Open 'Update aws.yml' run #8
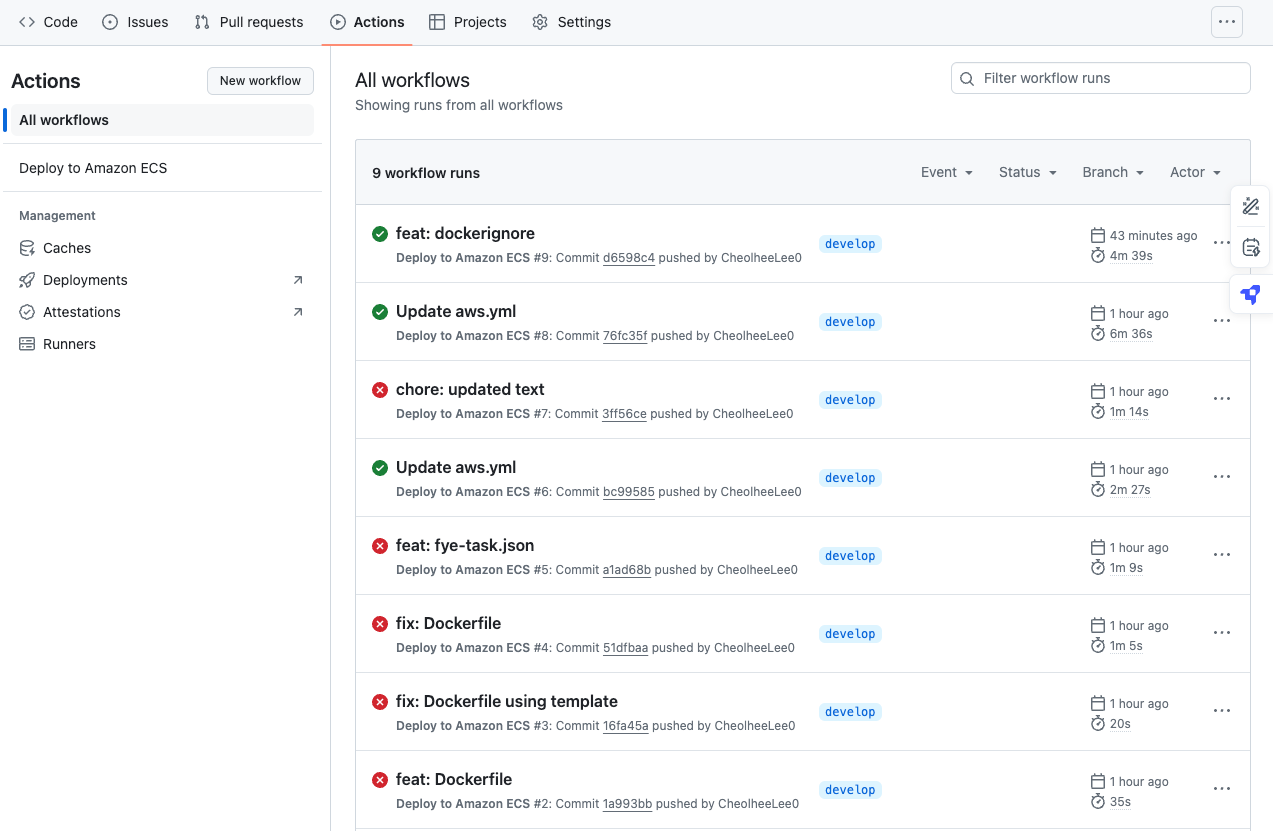1273x831 pixels. coord(456,311)
